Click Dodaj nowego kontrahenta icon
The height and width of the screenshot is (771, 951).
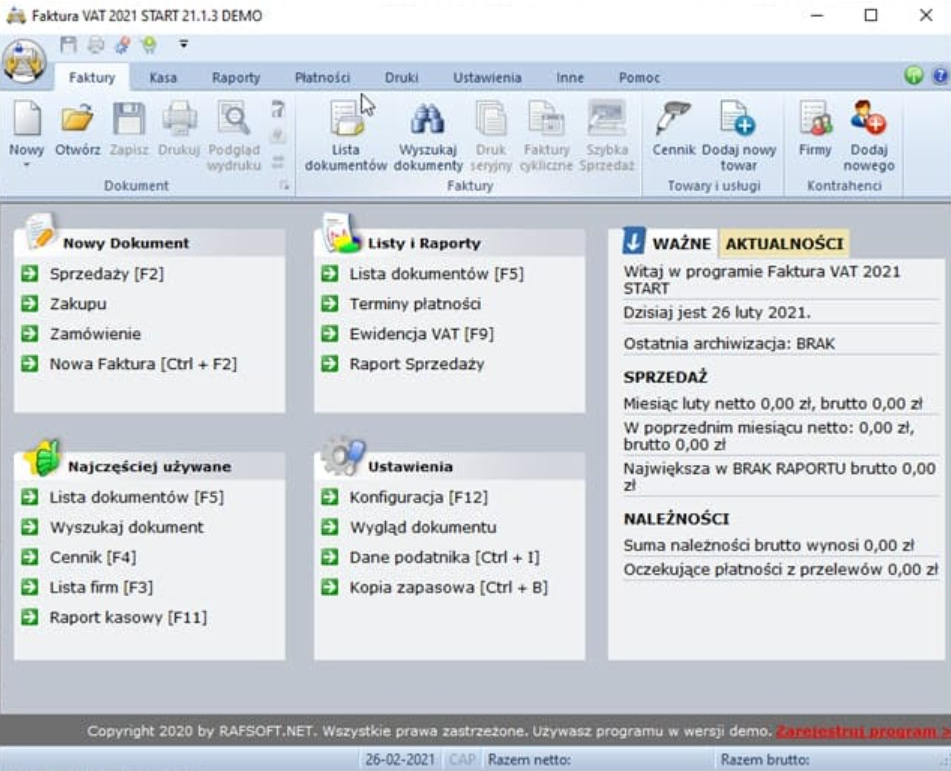[x=868, y=124]
